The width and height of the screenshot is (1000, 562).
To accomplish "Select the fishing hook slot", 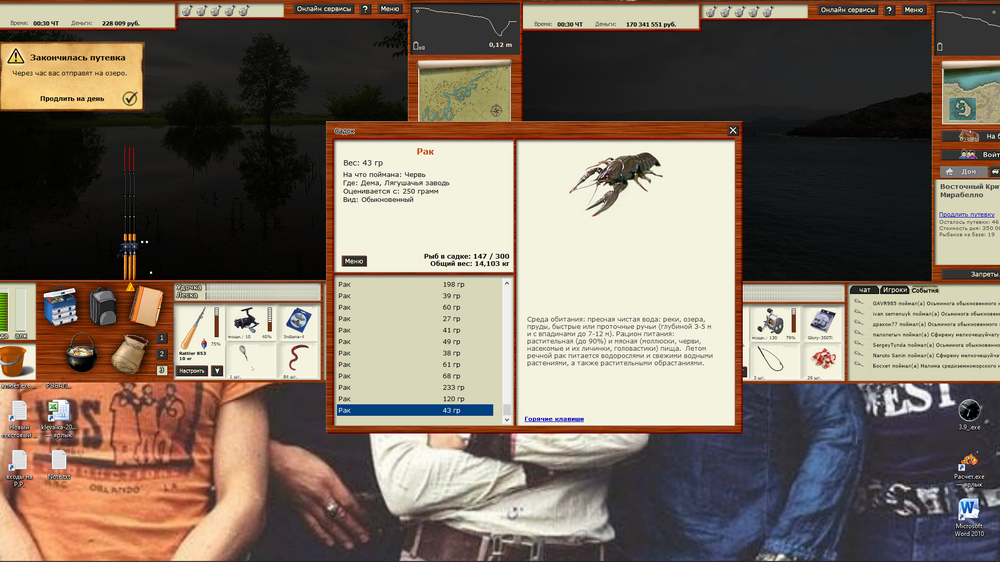I will [x=249, y=361].
